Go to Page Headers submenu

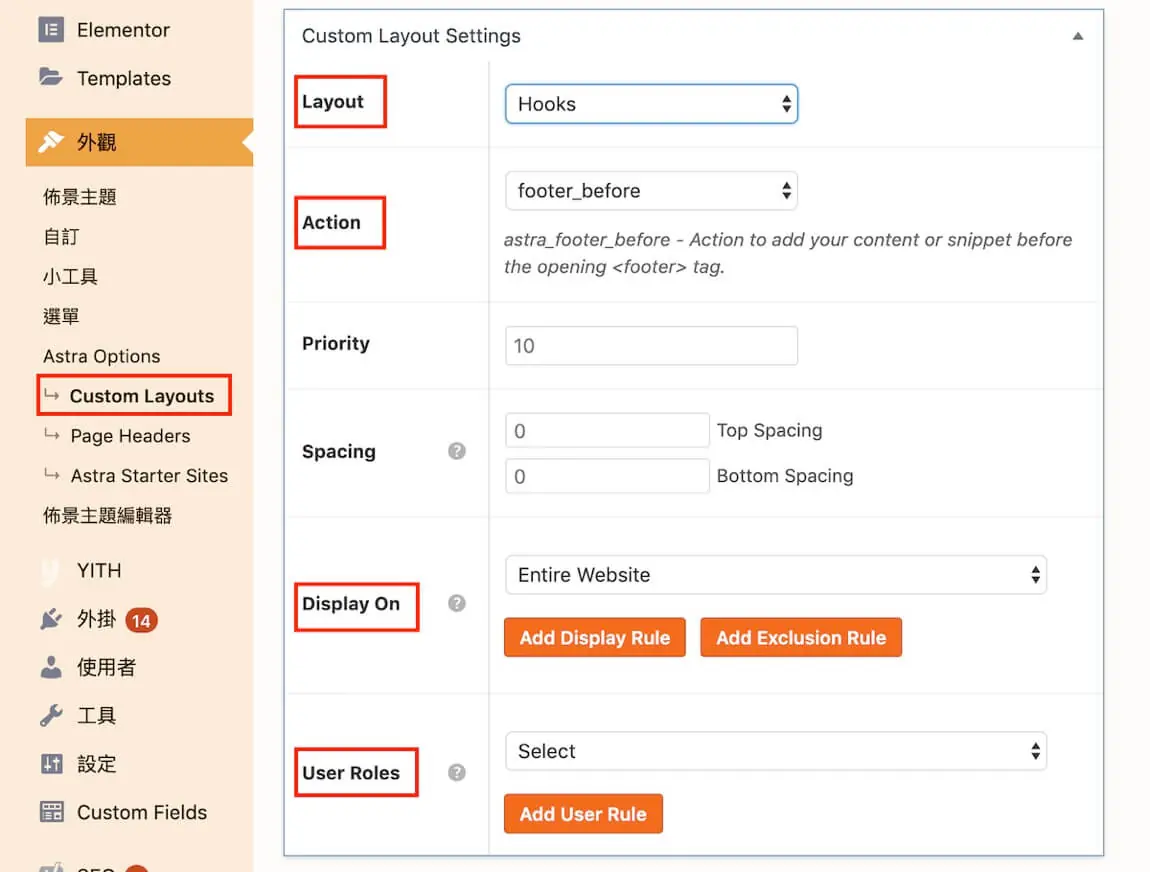131,436
